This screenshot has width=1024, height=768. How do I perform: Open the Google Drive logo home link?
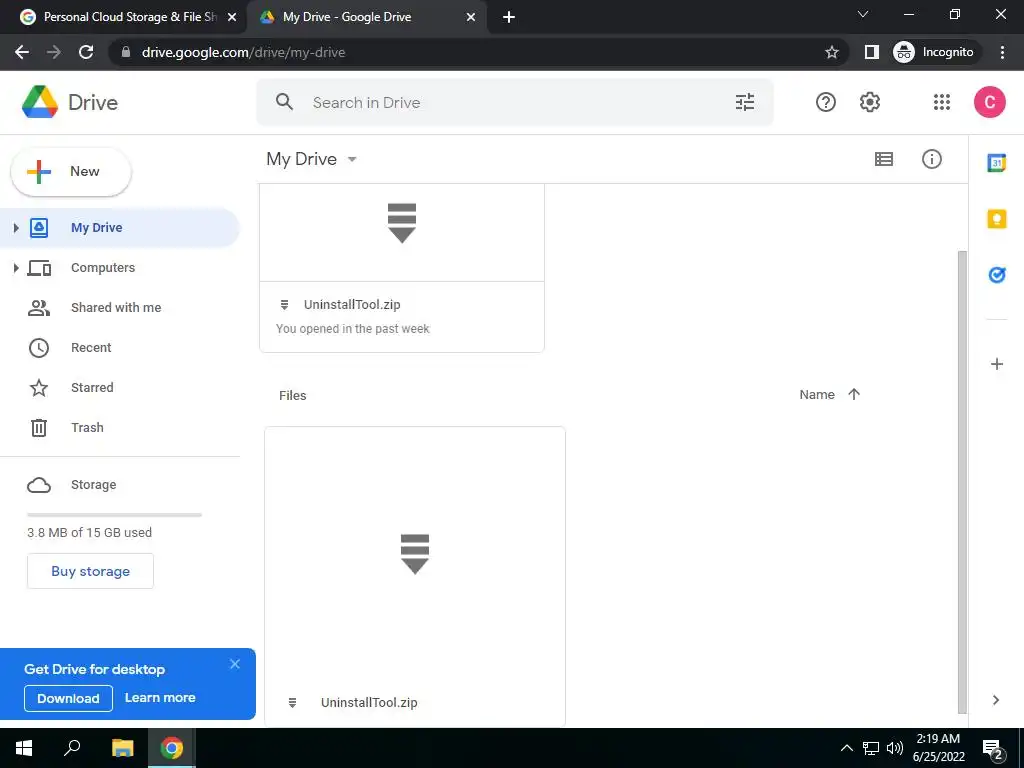pos(70,102)
